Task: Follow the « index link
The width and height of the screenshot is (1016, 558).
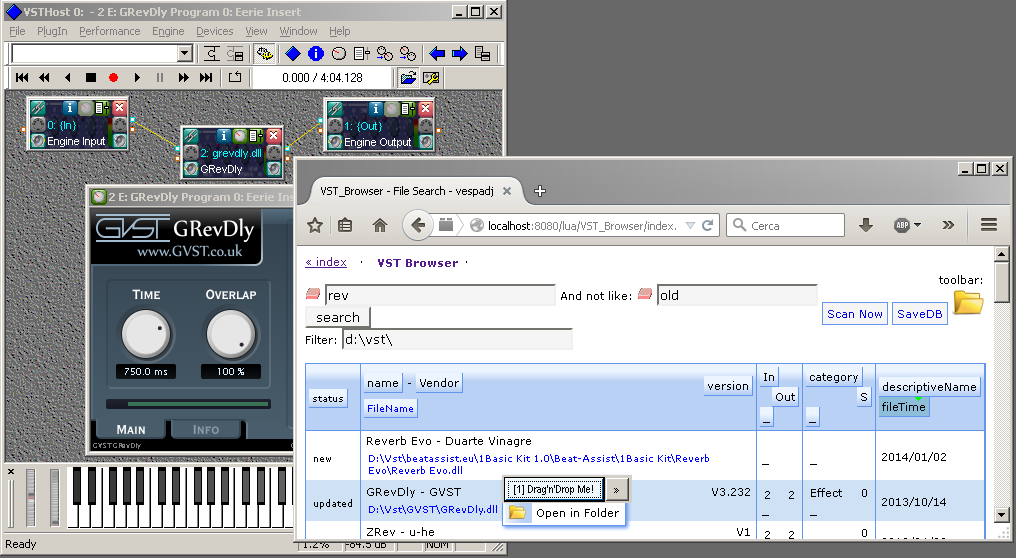Action: click(x=326, y=262)
